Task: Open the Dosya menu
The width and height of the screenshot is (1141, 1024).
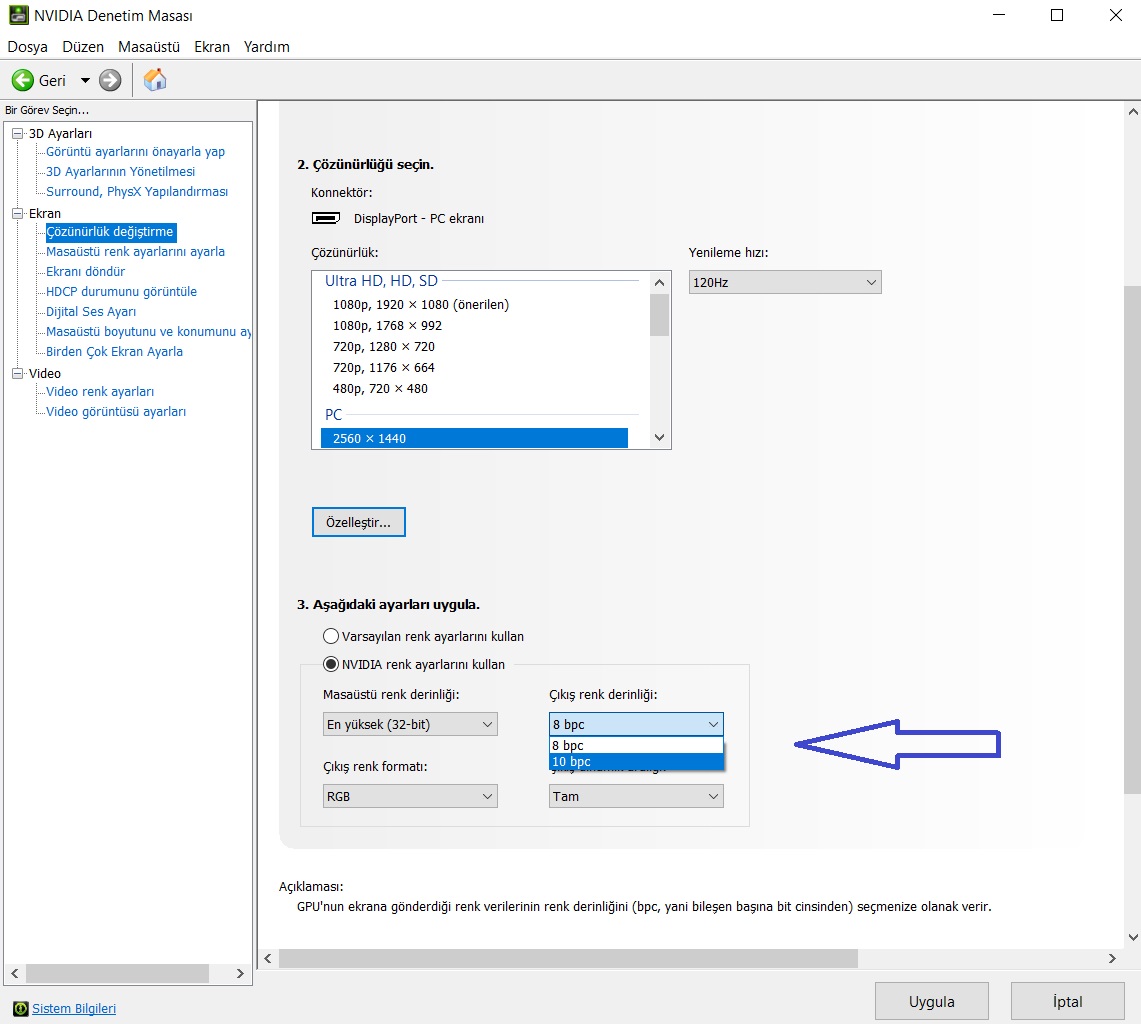Action: click(28, 47)
